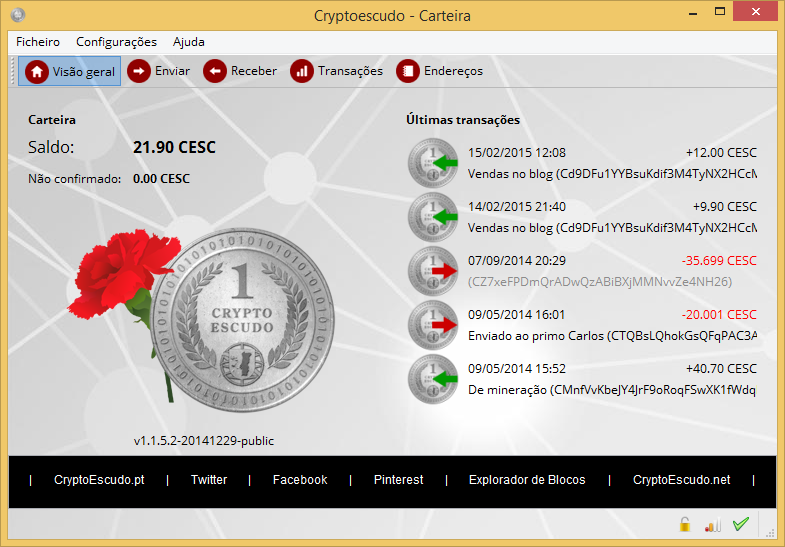Click the 21.90 CESC balance value
Image resolution: width=785 pixels, height=547 pixels.
[174, 147]
